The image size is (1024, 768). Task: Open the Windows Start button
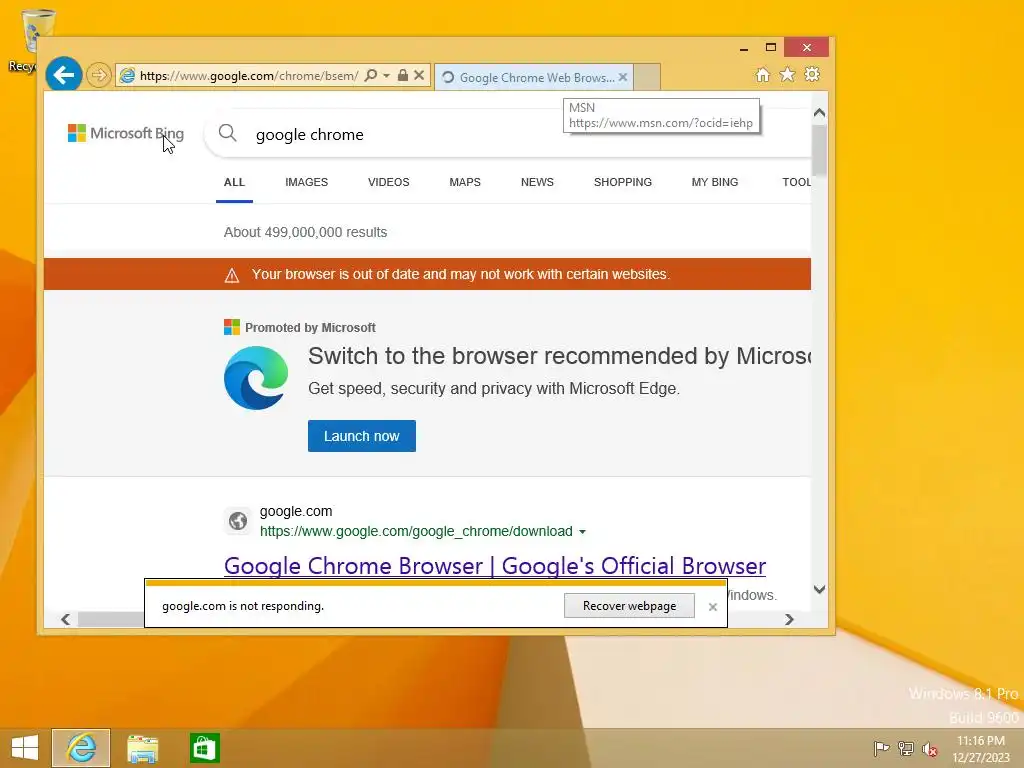tap(25, 748)
